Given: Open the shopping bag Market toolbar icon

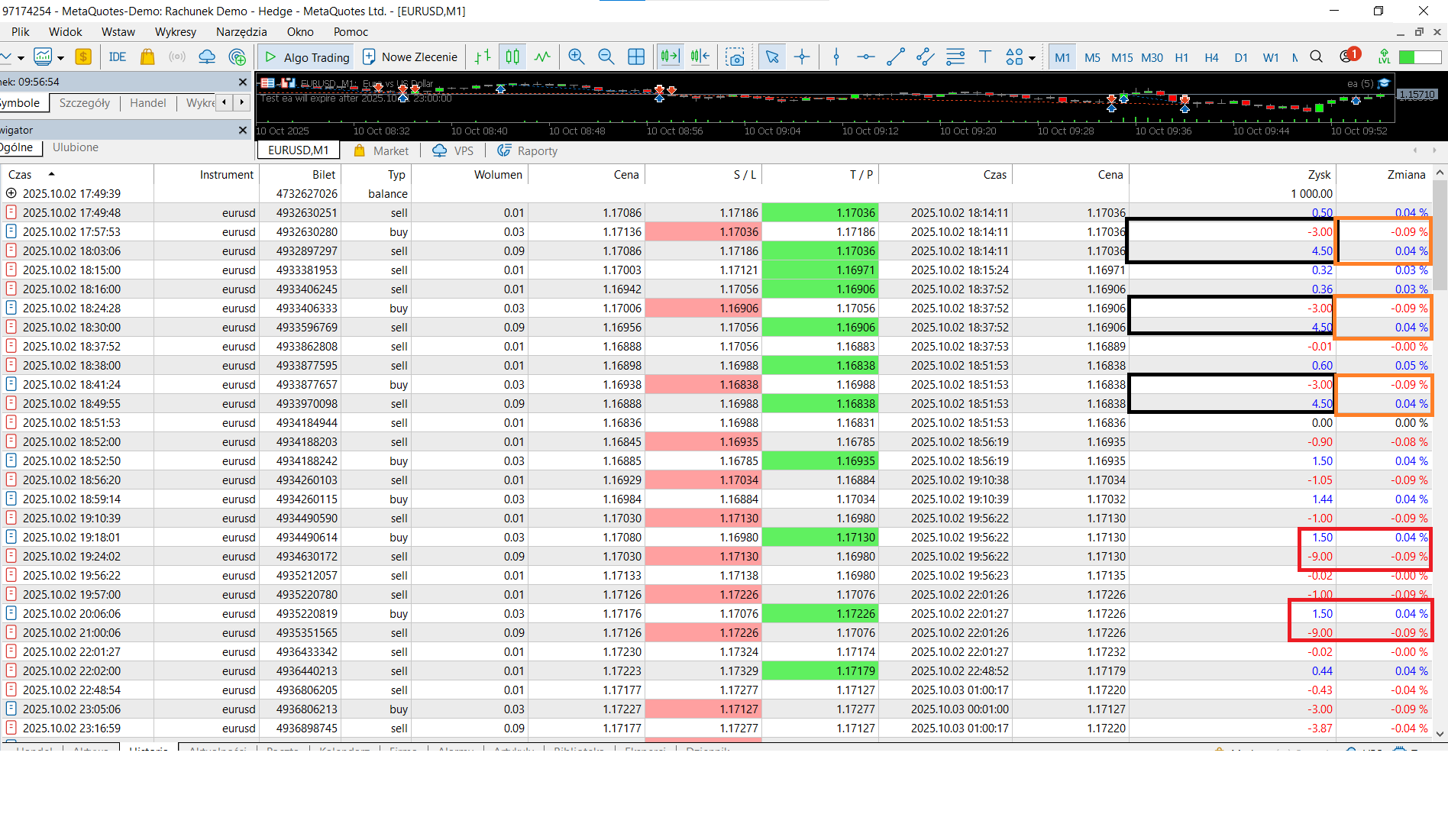Looking at the screenshot, I should coord(147,57).
